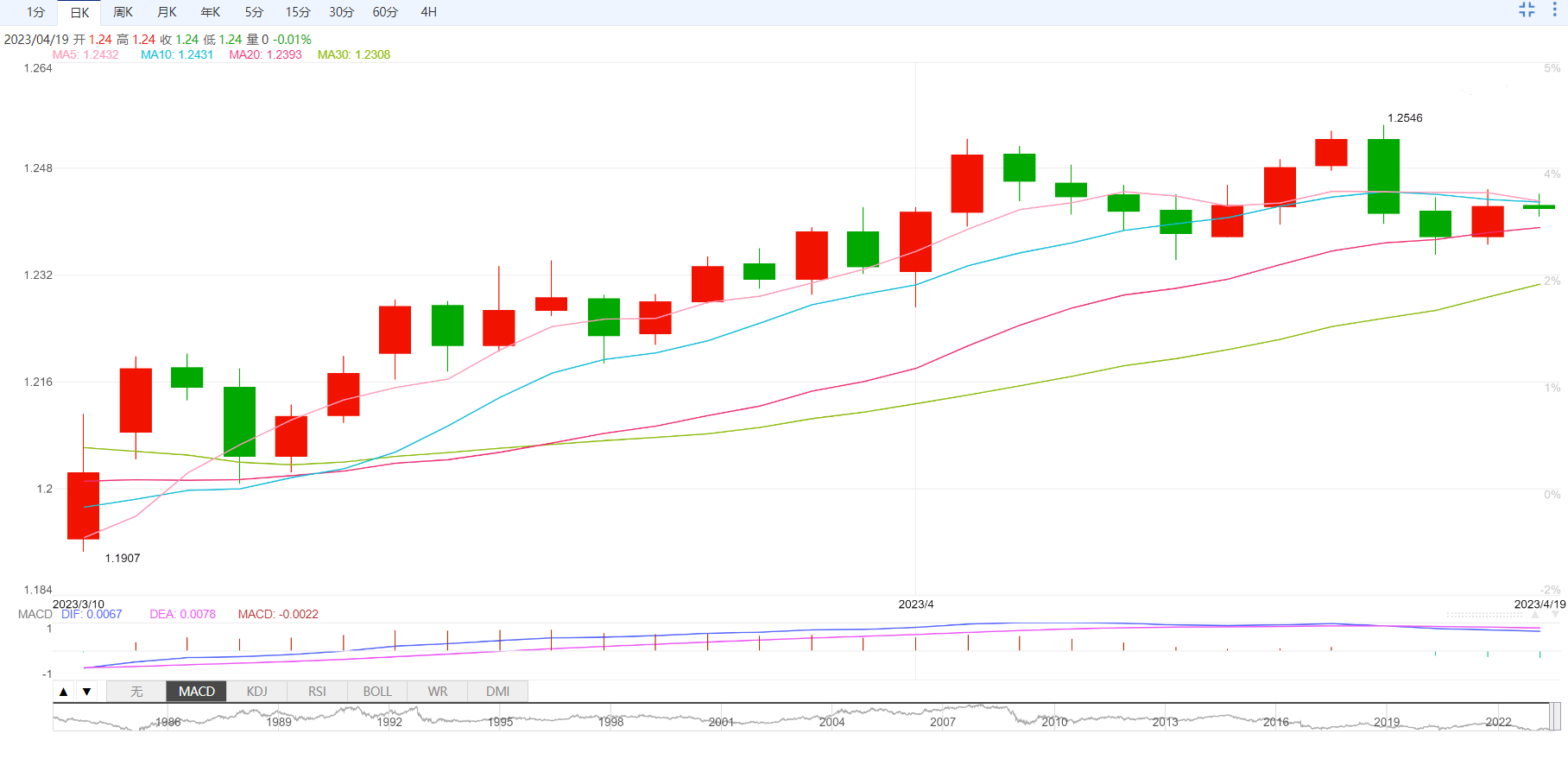Click the 1.1907 low price label
The height and width of the screenshot is (759, 1568).
tap(123, 559)
